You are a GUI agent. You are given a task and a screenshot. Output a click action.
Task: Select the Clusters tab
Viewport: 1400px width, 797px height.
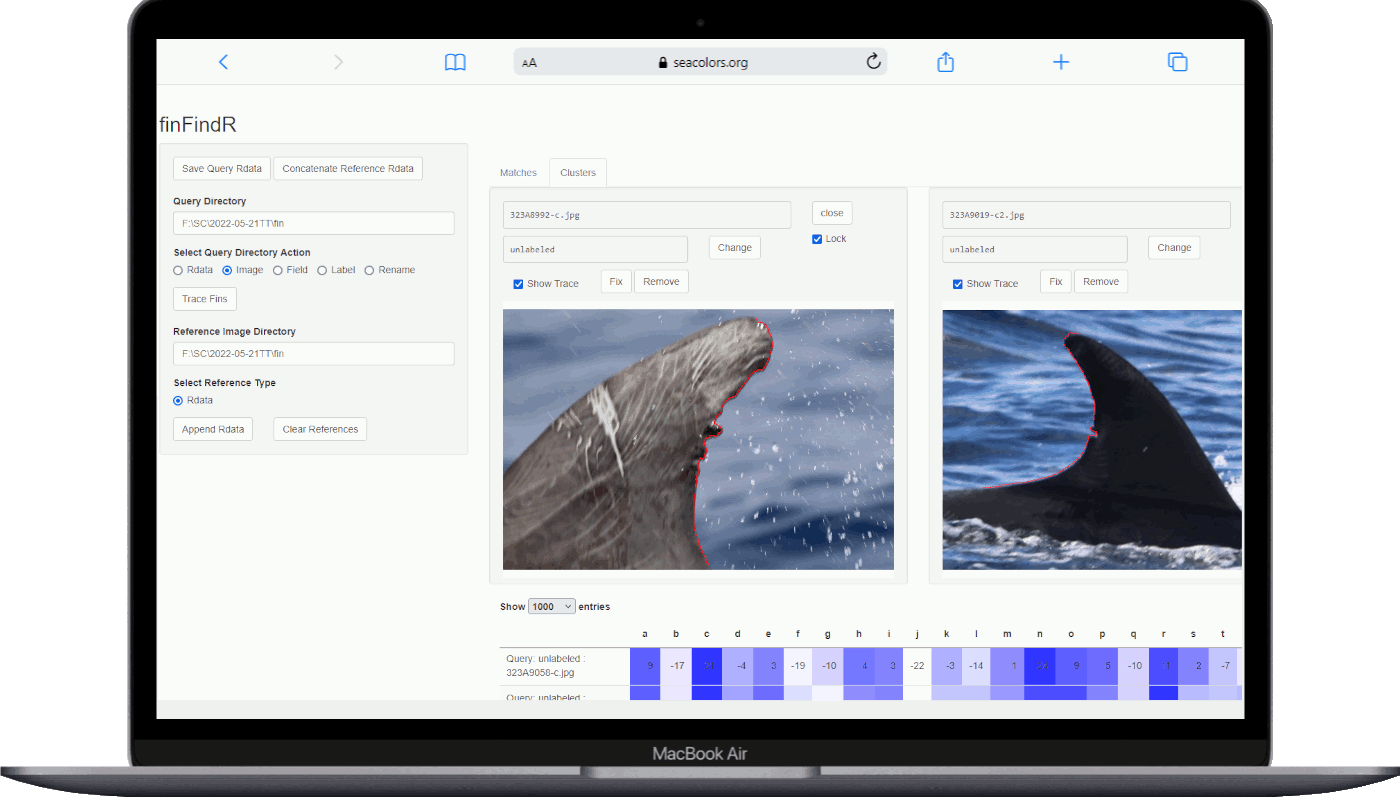coord(577,173)
